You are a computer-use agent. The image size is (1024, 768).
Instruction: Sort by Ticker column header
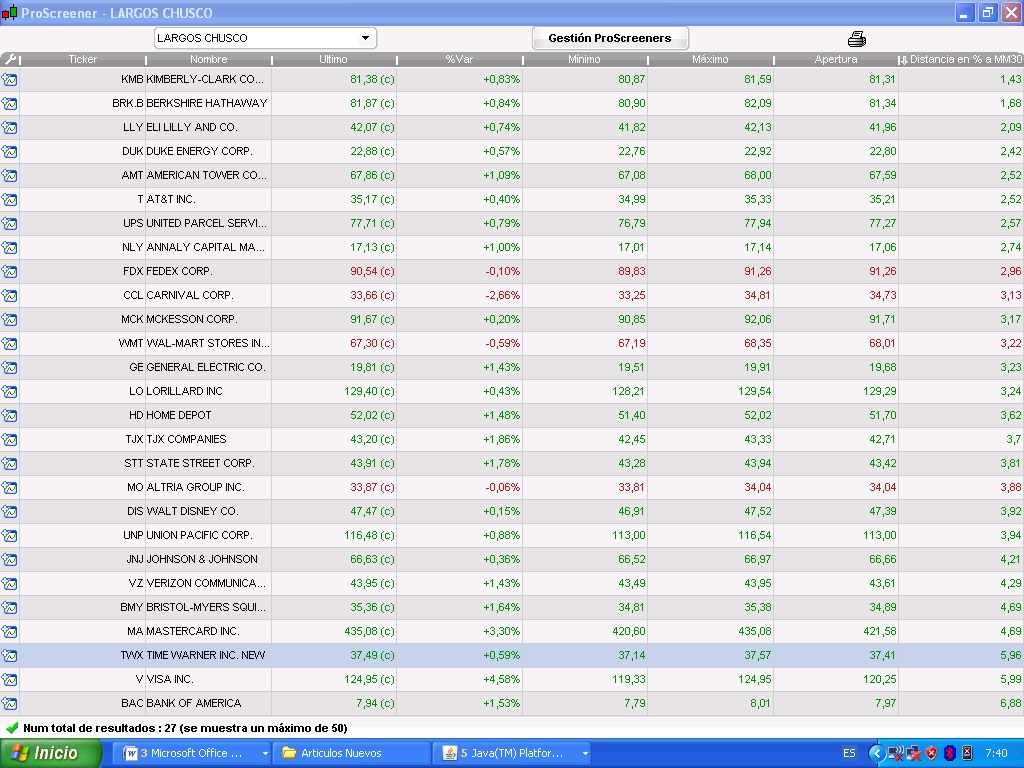click(82, 59)
